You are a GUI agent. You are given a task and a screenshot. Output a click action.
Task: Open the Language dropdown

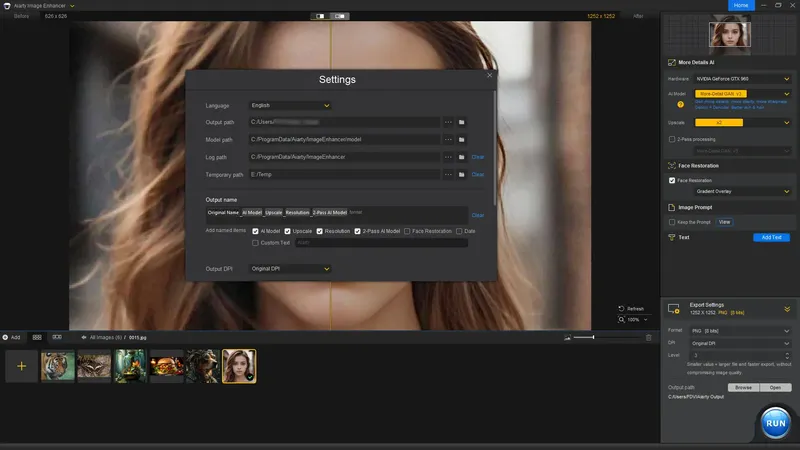click(x=290, y=106)
